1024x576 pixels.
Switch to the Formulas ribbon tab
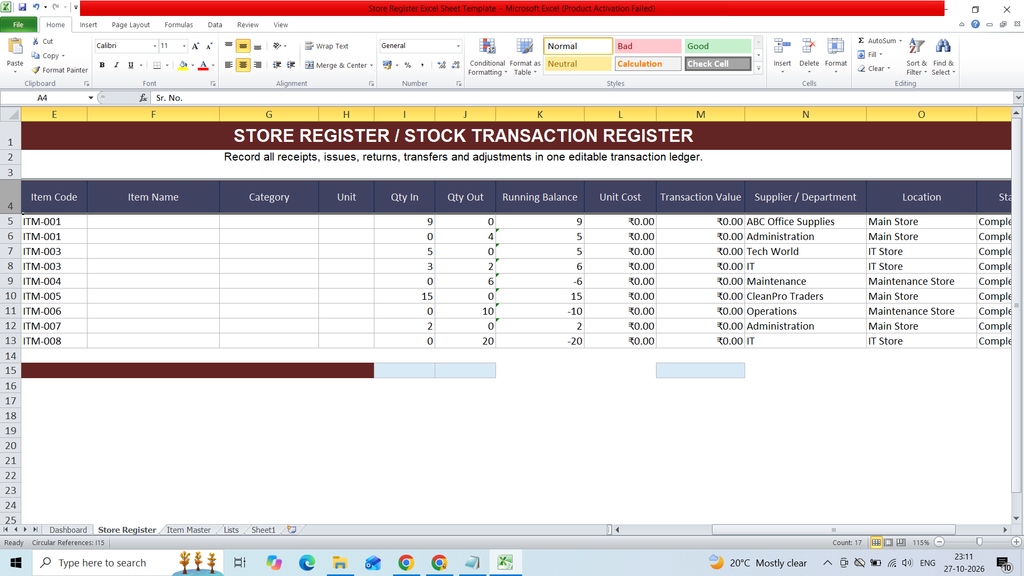point(178,25)
